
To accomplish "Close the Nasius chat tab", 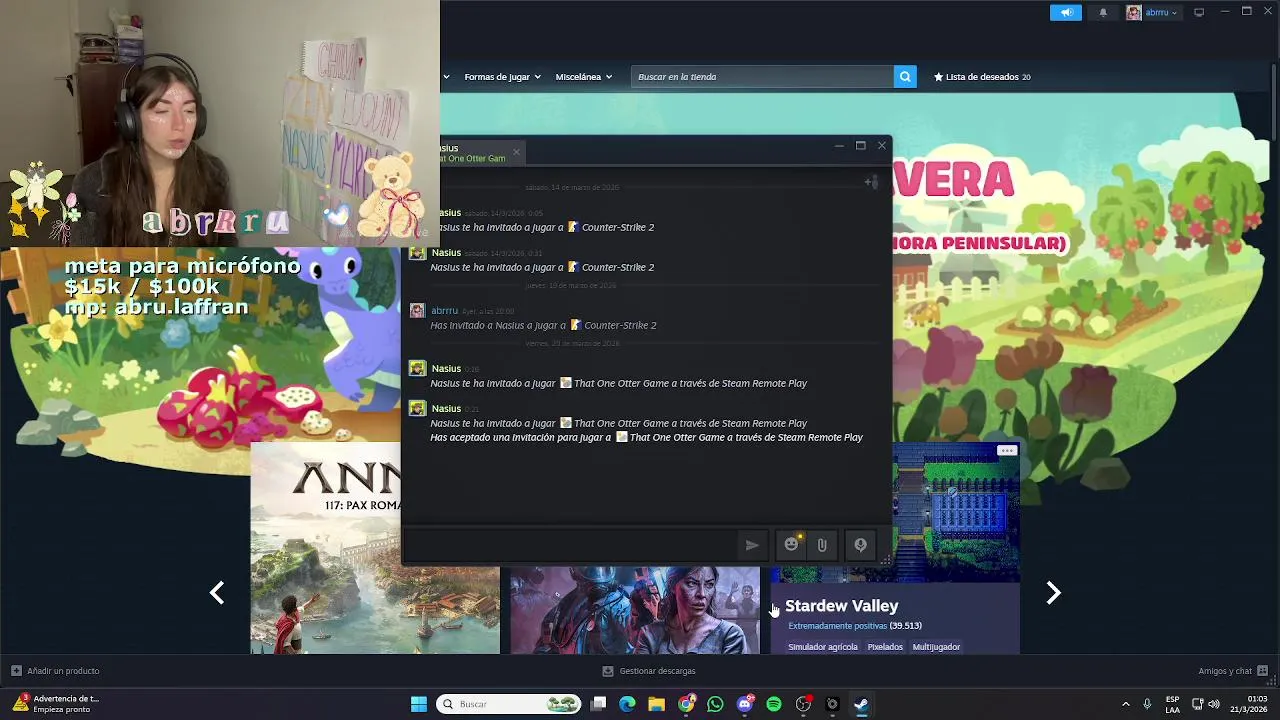I will [516, 152].
